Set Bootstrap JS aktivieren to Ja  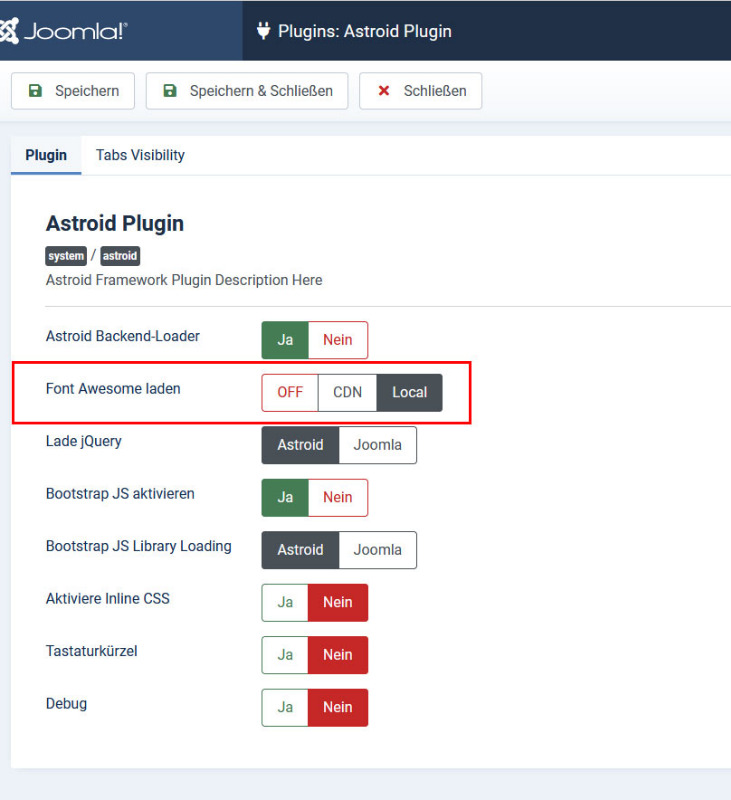[285, 497]
